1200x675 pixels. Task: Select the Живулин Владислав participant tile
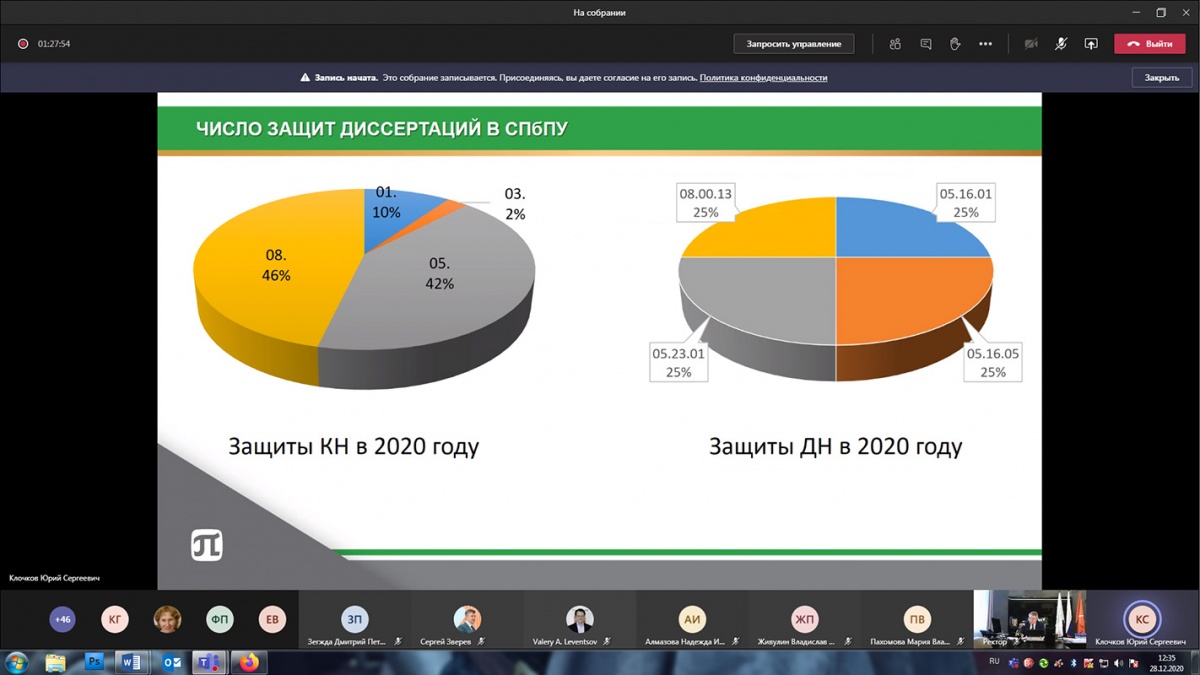pos(804,621)
